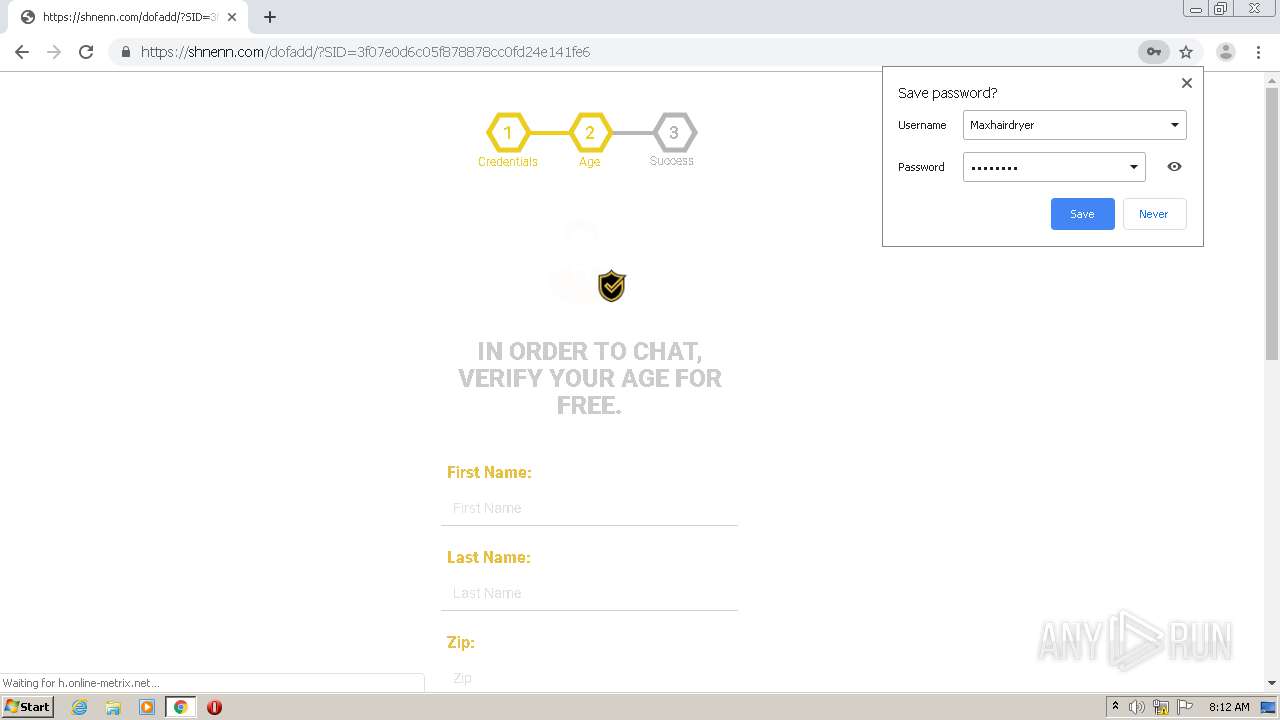This screenshot has width=1280, height=720.
Task: Open the Chrome profile avatar
Action: pos(1226,52)
